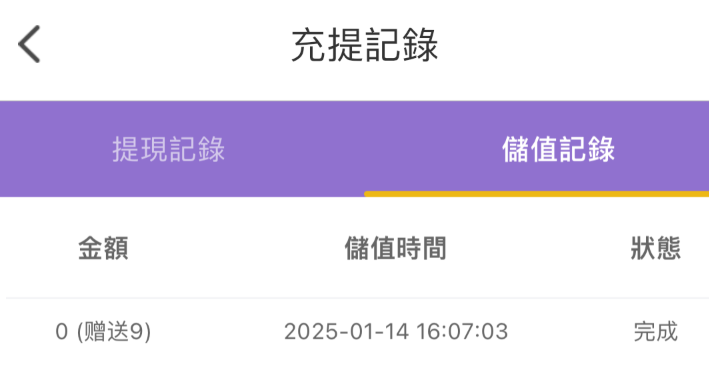Click the 狀態 column header
The width and height of the screenshot is (709, 381).
656,248
